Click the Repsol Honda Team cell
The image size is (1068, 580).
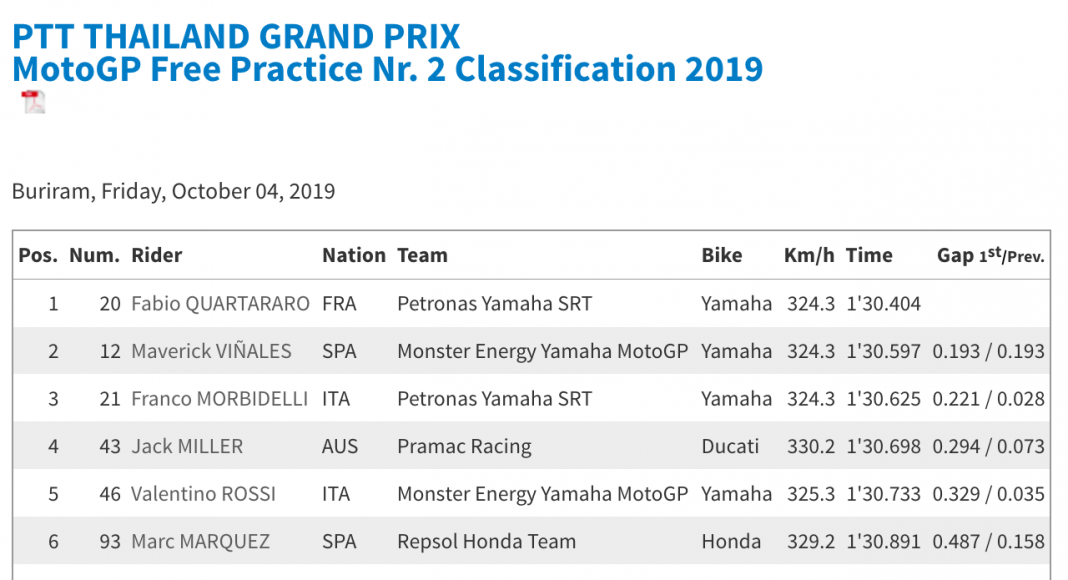tap(486, 542)
